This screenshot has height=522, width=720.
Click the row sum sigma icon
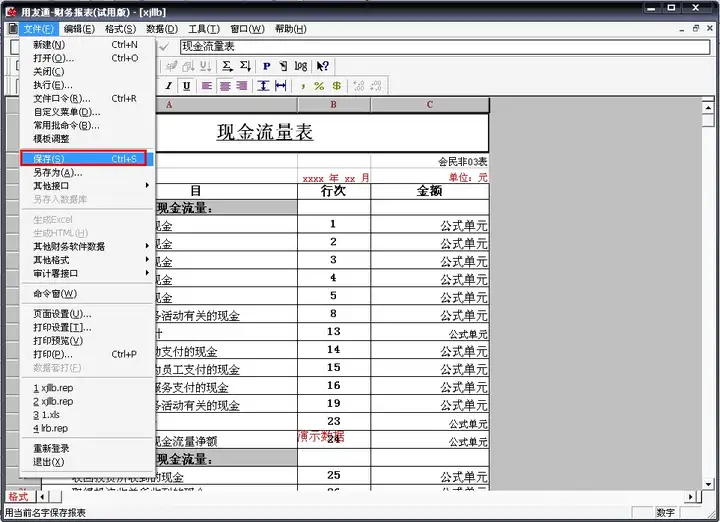227,66
